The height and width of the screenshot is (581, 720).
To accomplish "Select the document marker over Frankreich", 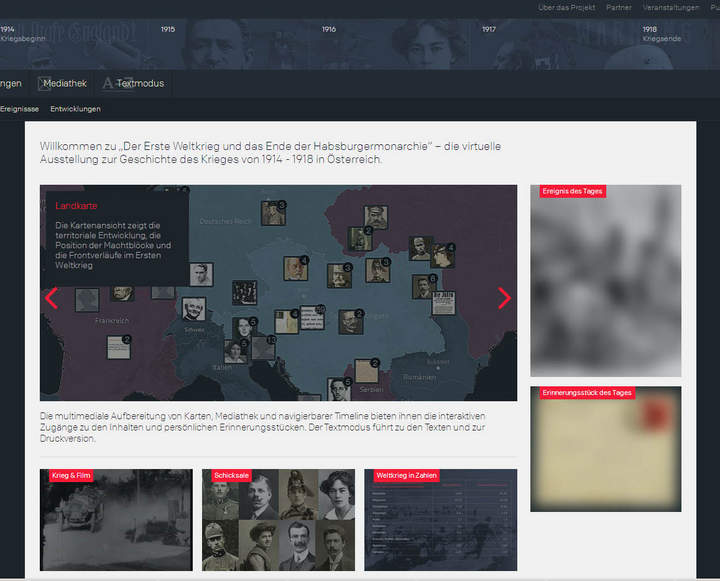I will point(118,348).
